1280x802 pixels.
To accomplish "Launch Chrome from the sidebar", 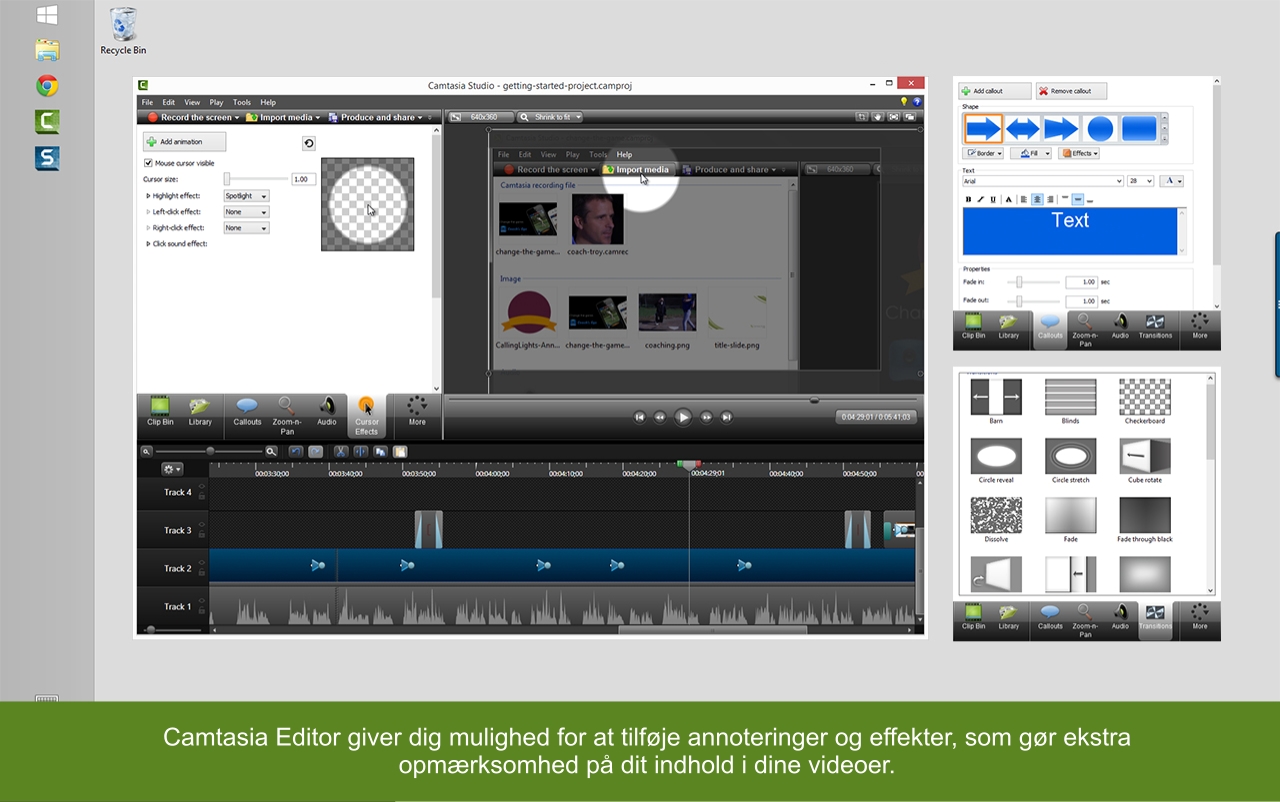I will tap(47, 86).
